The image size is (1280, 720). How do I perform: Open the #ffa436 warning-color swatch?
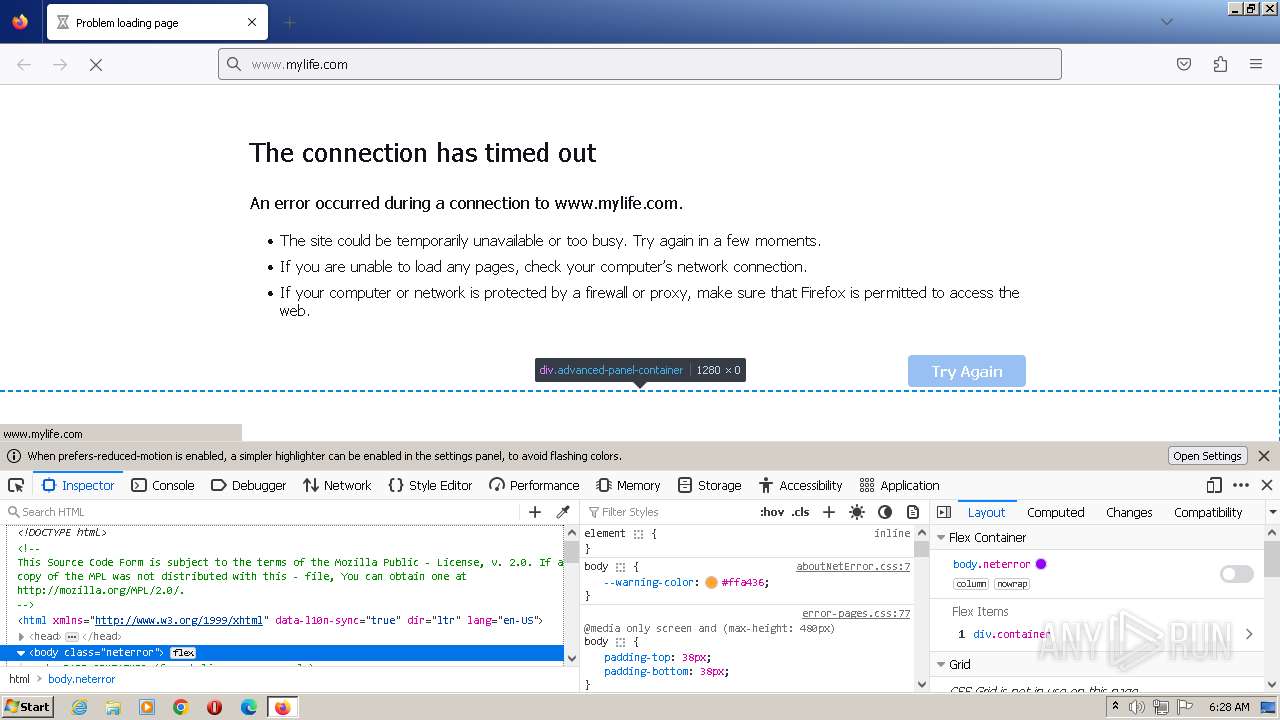pos(711,582)
